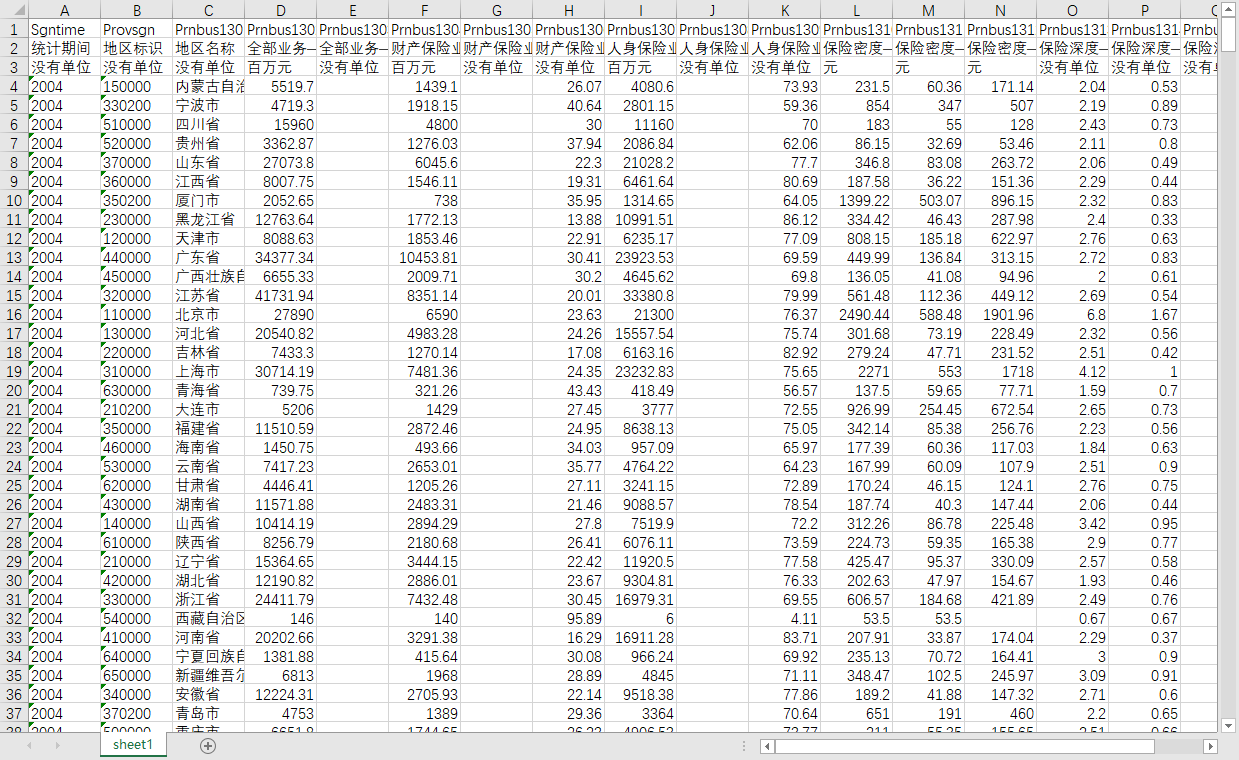Select column C header
The width and height of the screenshot is (1239, 760).
[208, 10]
